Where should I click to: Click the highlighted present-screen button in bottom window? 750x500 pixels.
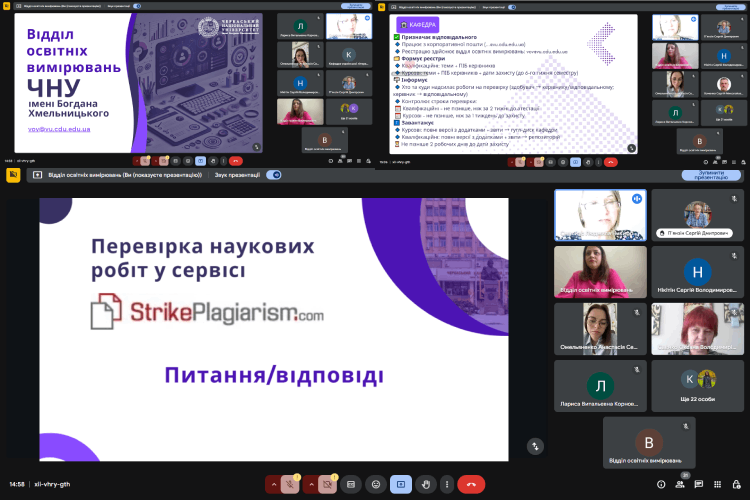[401, 485]
